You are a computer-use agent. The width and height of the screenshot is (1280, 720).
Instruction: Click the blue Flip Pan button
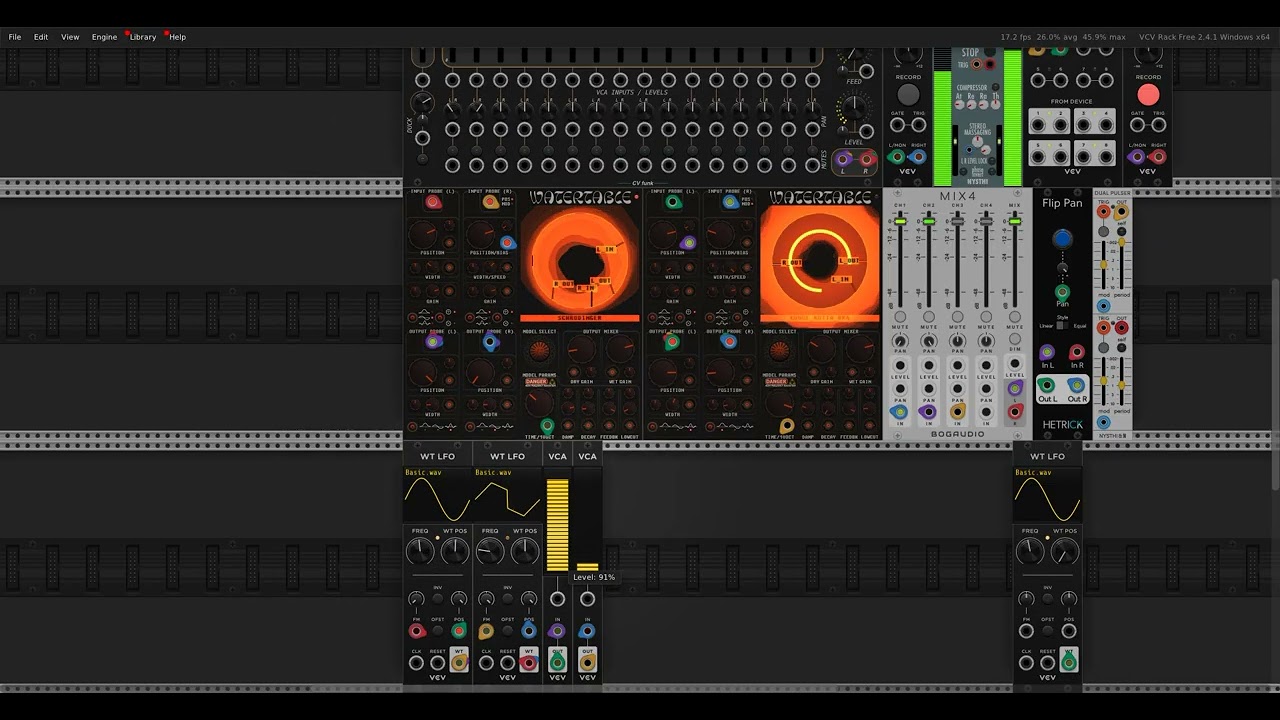1062,239
